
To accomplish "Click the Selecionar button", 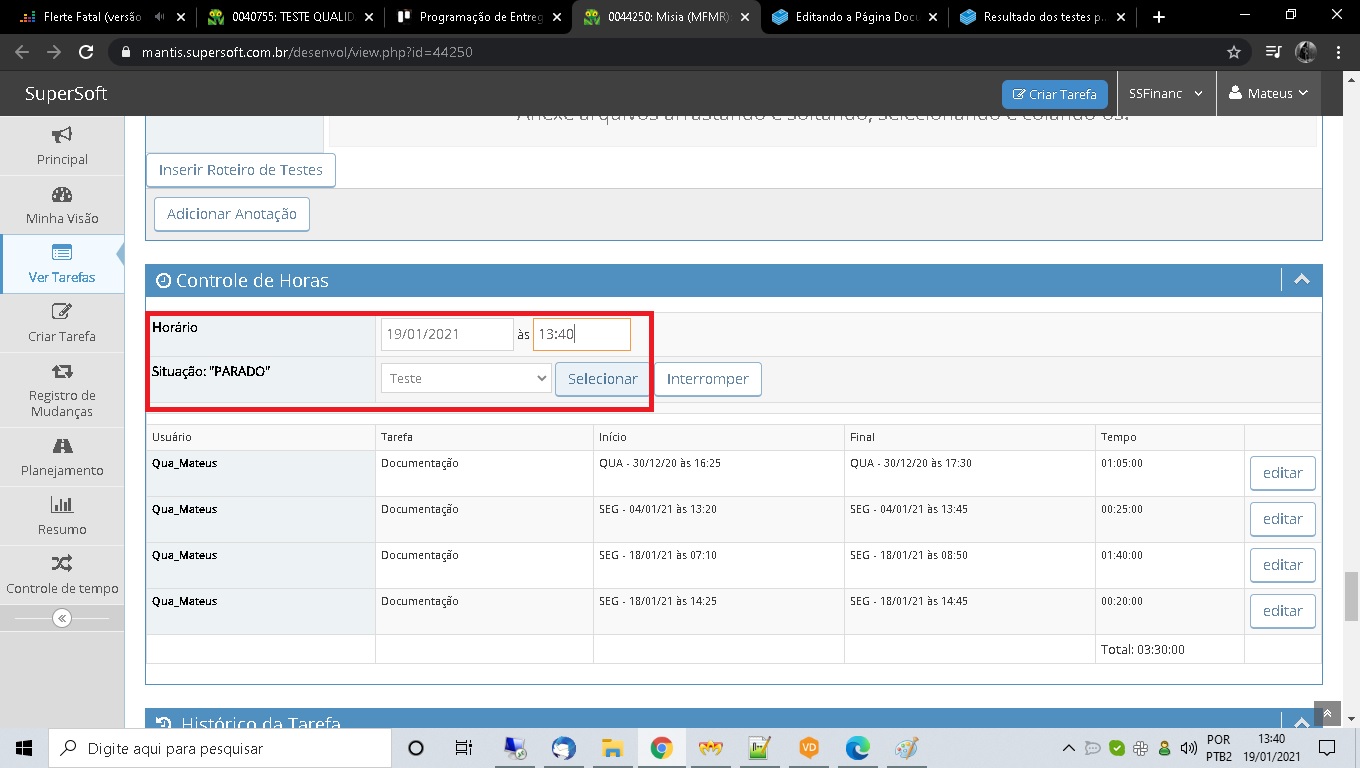I will [602, 379].
